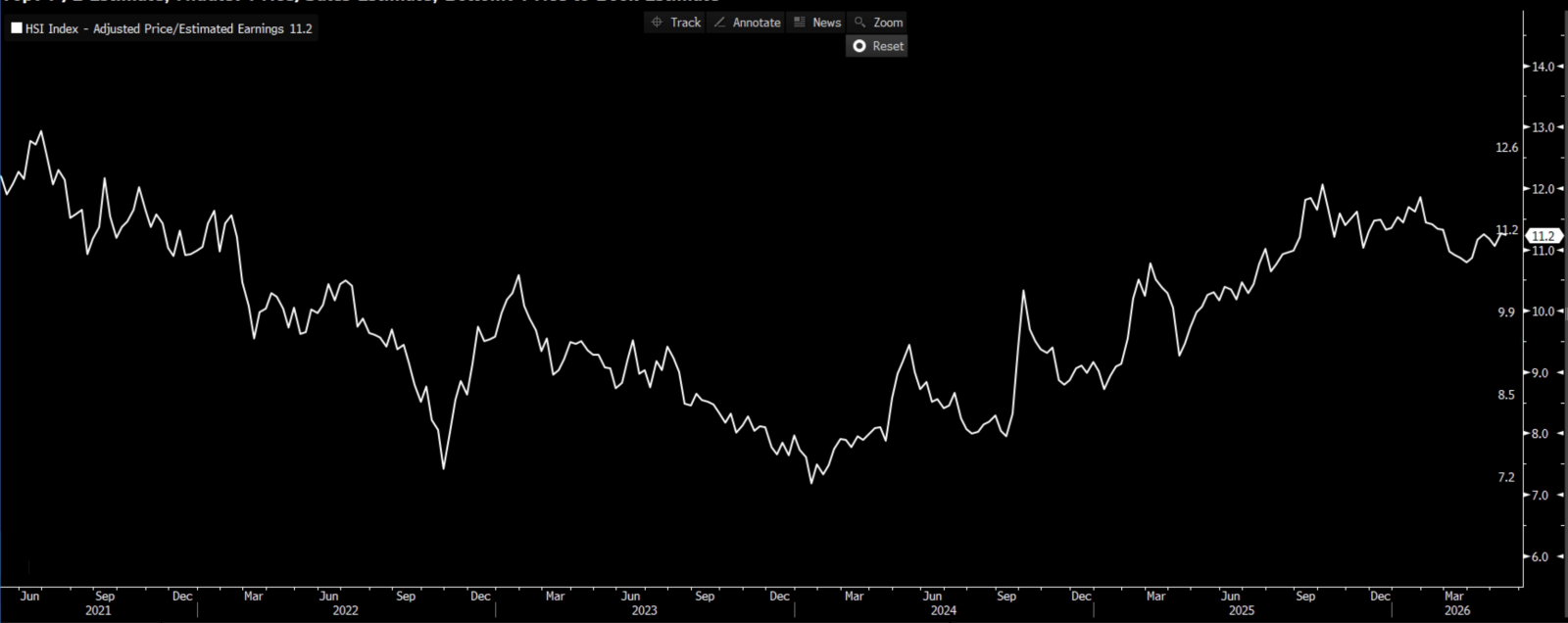Screen dimensions: 1568x623
Task: Show News on the chart
Action: point(816,22)
